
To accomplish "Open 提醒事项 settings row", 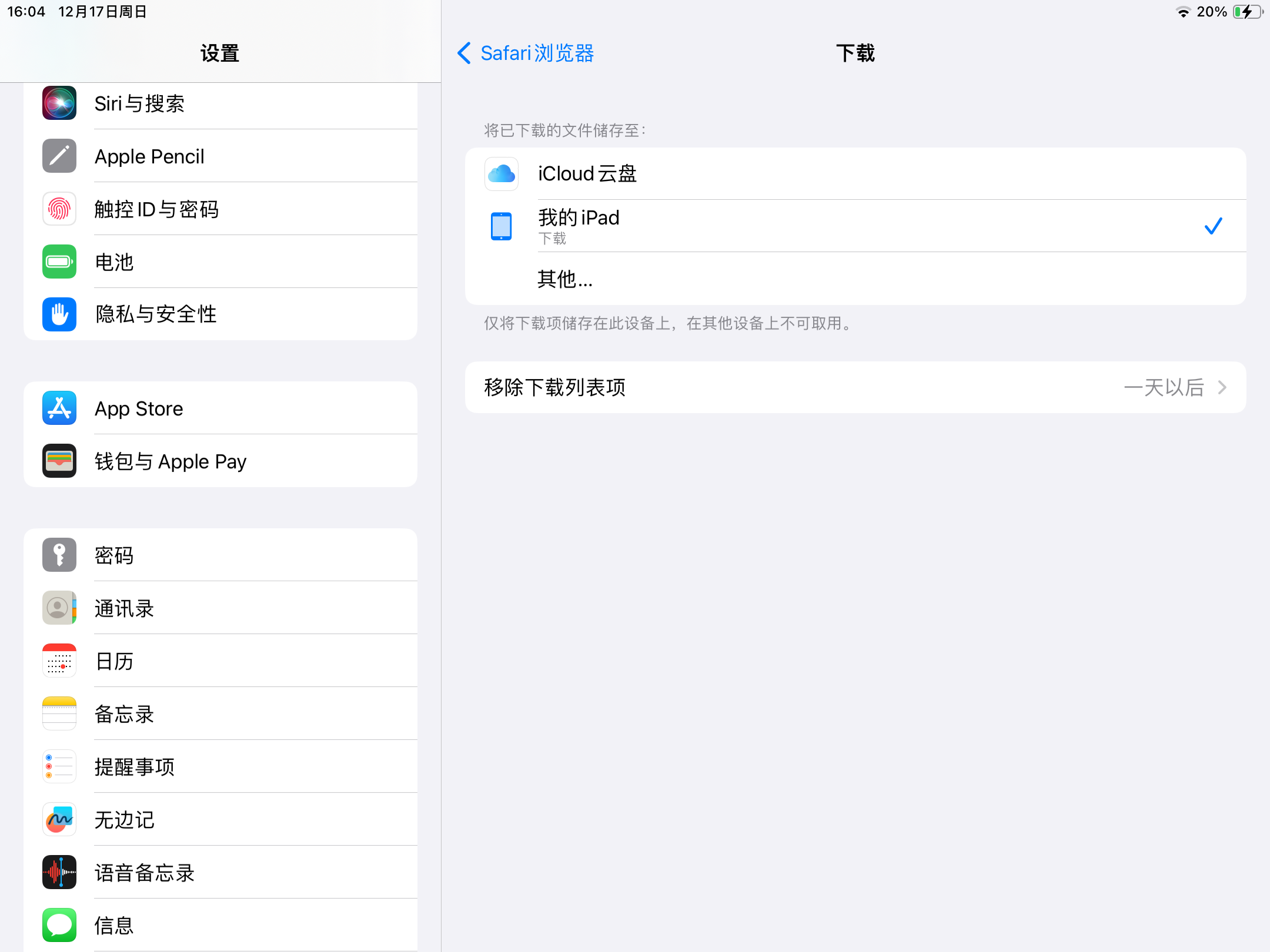I will [135, 767].
